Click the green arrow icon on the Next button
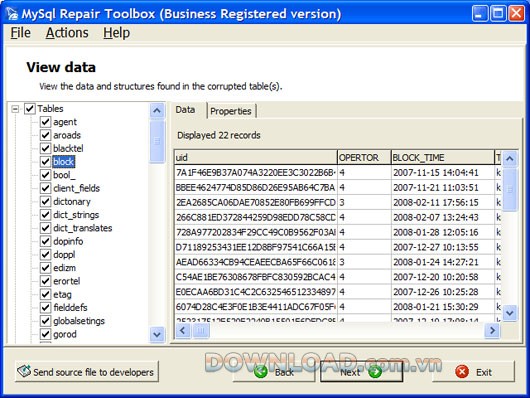This screenshot has height=398, width=530. click(375, 372)
